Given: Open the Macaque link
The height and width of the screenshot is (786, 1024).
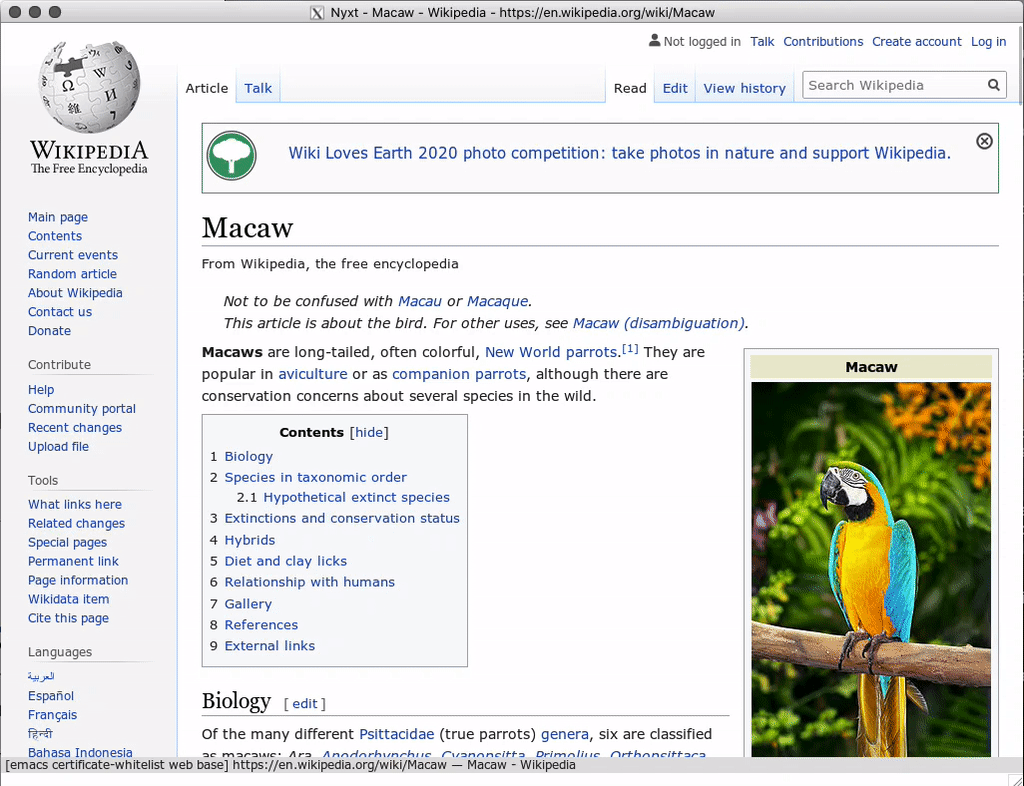Looking at the screenshot, I should click(498, 301).
